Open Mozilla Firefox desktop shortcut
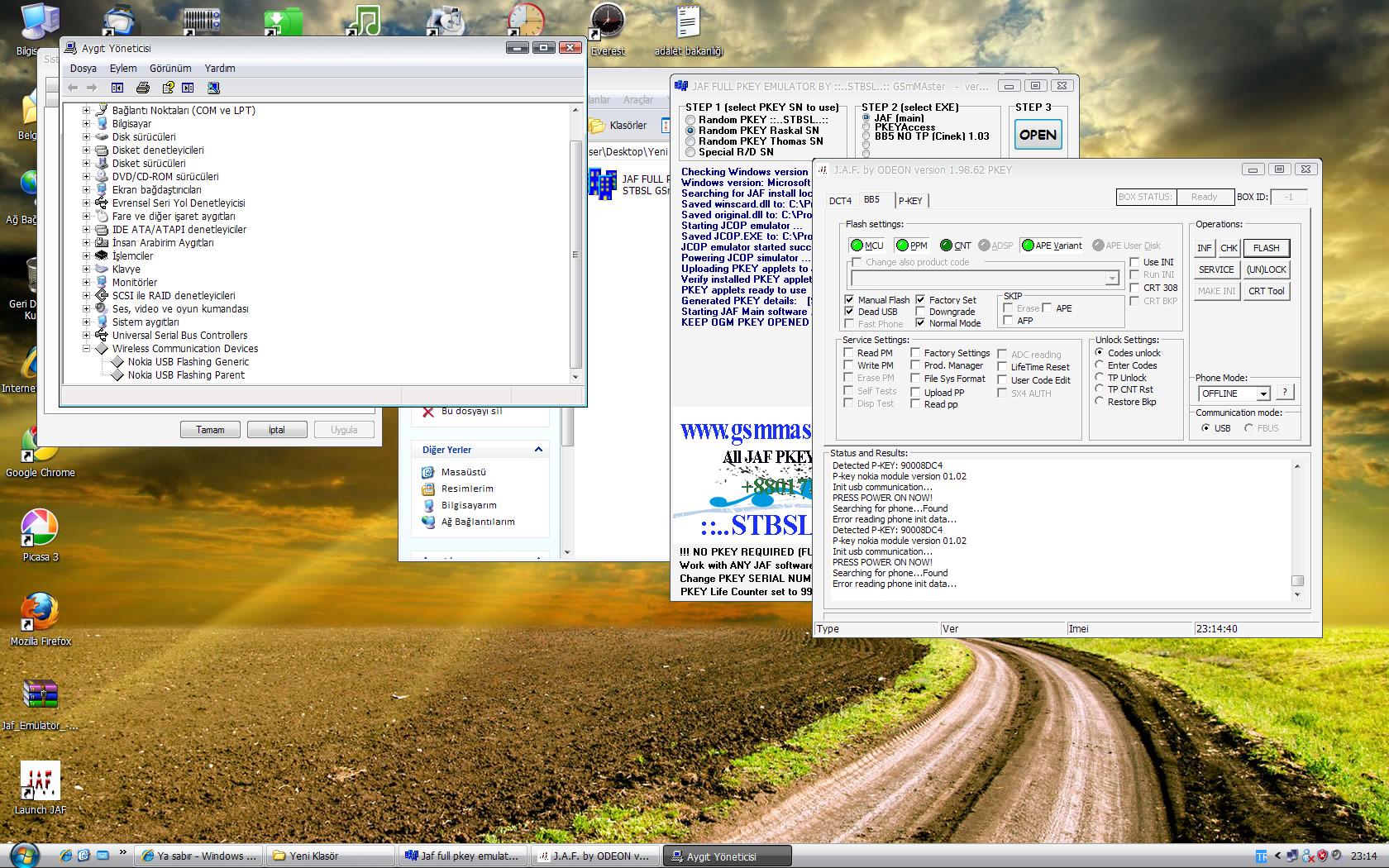 (x=40, y=620)
